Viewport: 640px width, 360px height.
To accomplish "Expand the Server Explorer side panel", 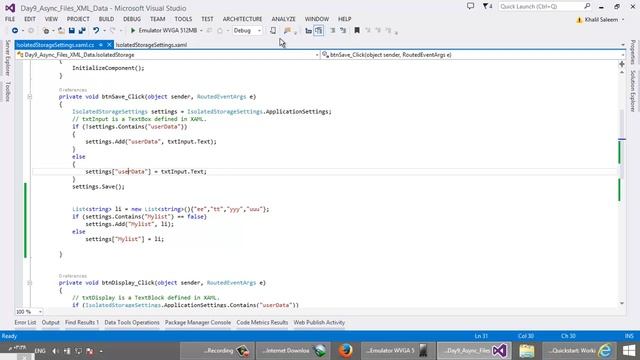I will click(7, 58).
